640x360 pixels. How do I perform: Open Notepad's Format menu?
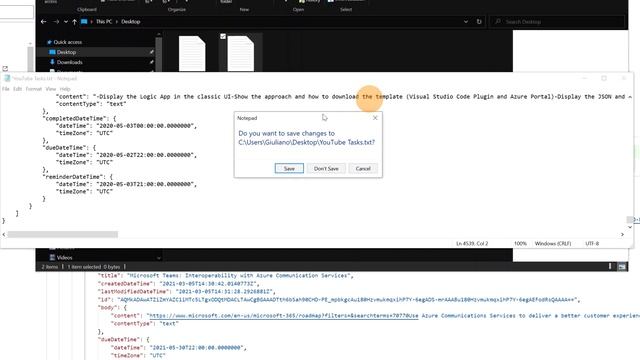pos(33,89)
